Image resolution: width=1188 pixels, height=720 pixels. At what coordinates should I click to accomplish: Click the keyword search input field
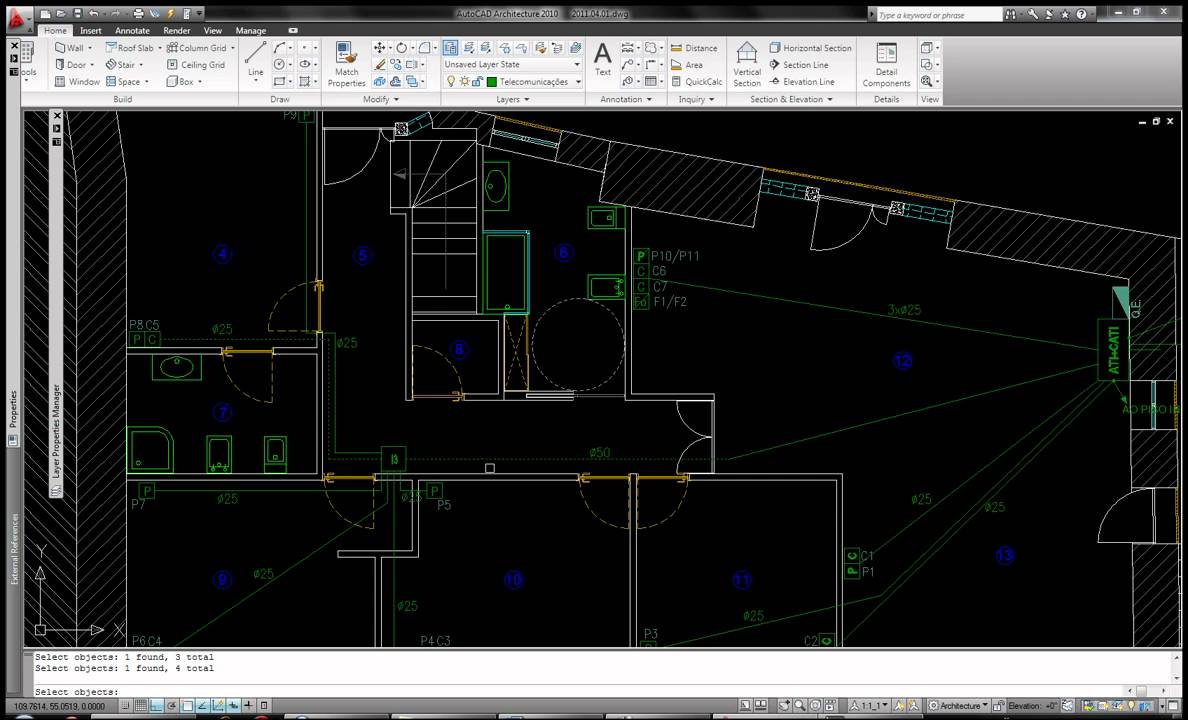click(x=939, y=14)
